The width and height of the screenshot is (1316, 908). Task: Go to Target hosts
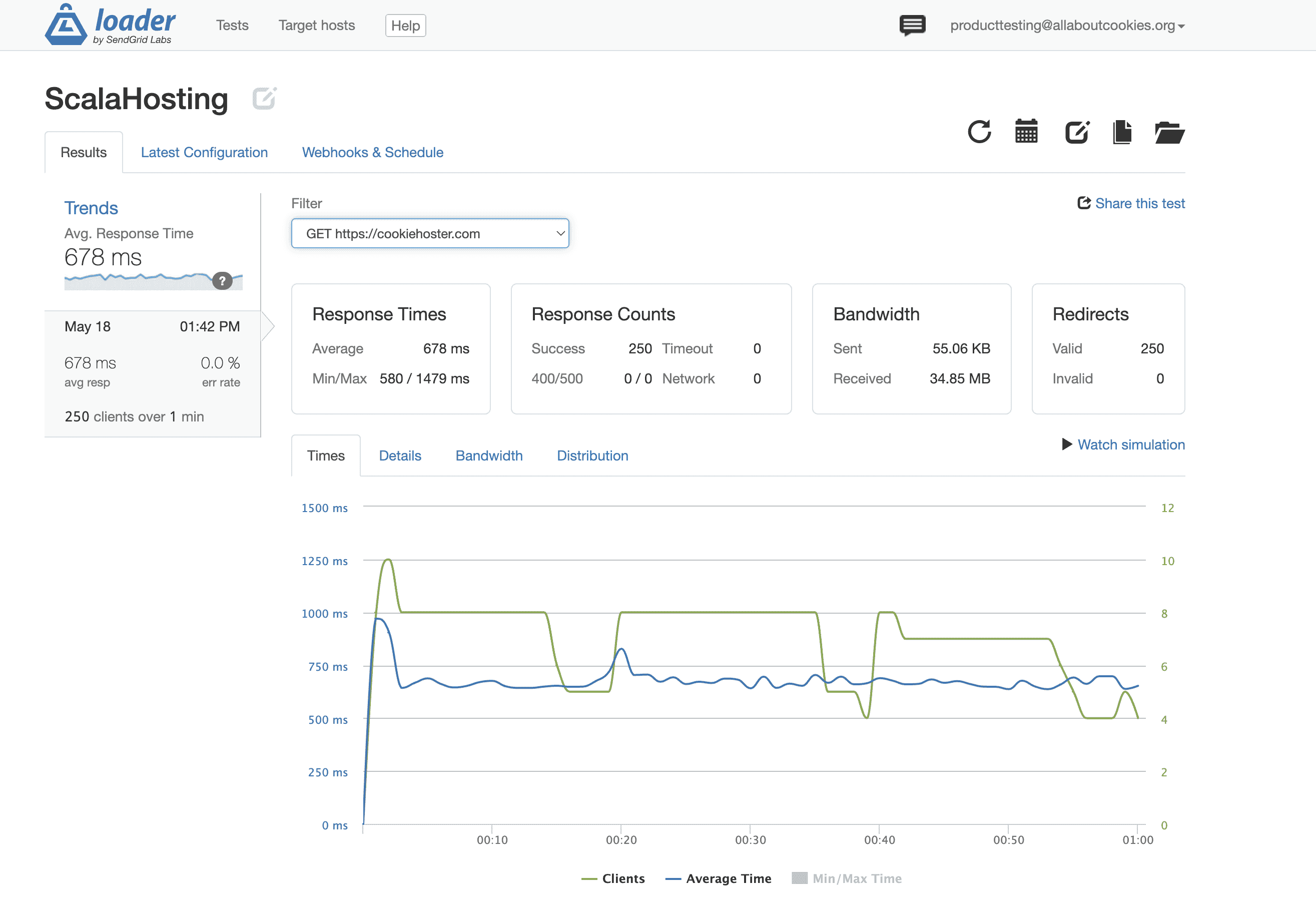point(317,26)
